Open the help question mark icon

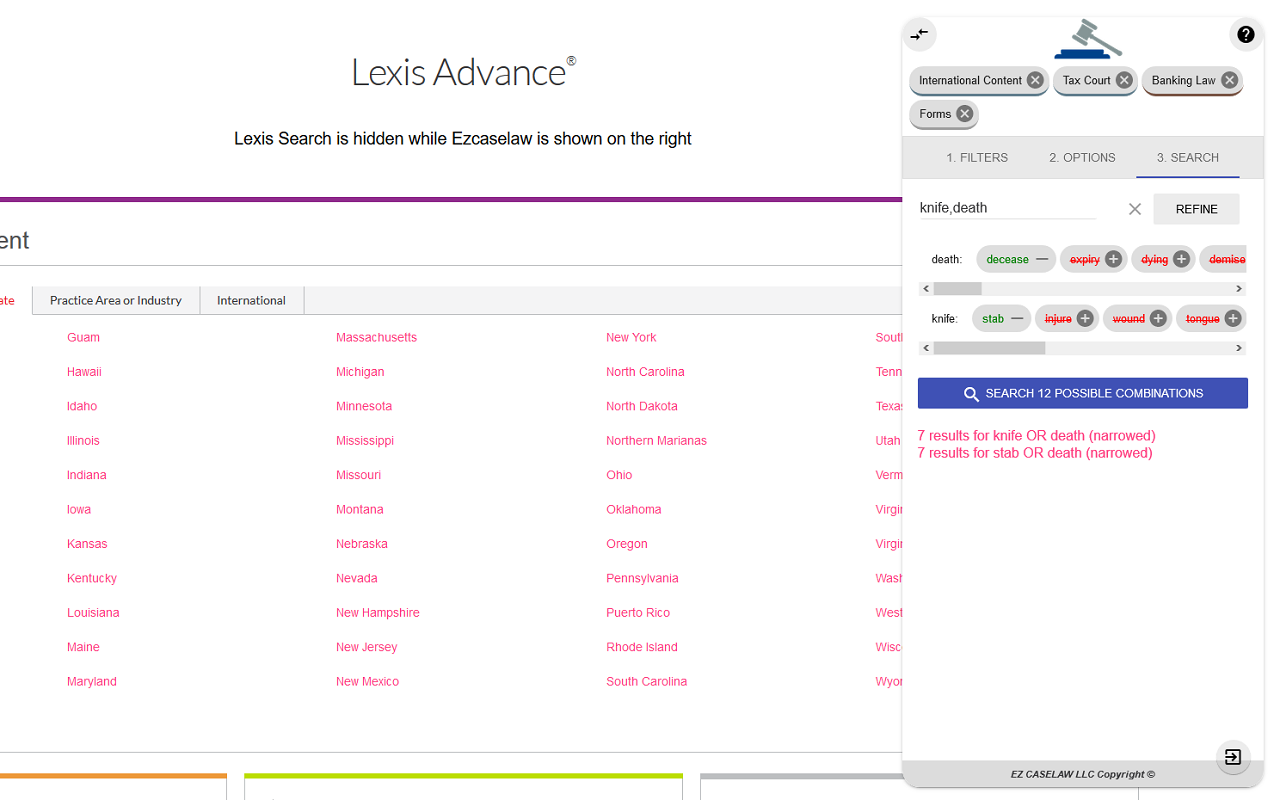click(x=1245, y=34)
